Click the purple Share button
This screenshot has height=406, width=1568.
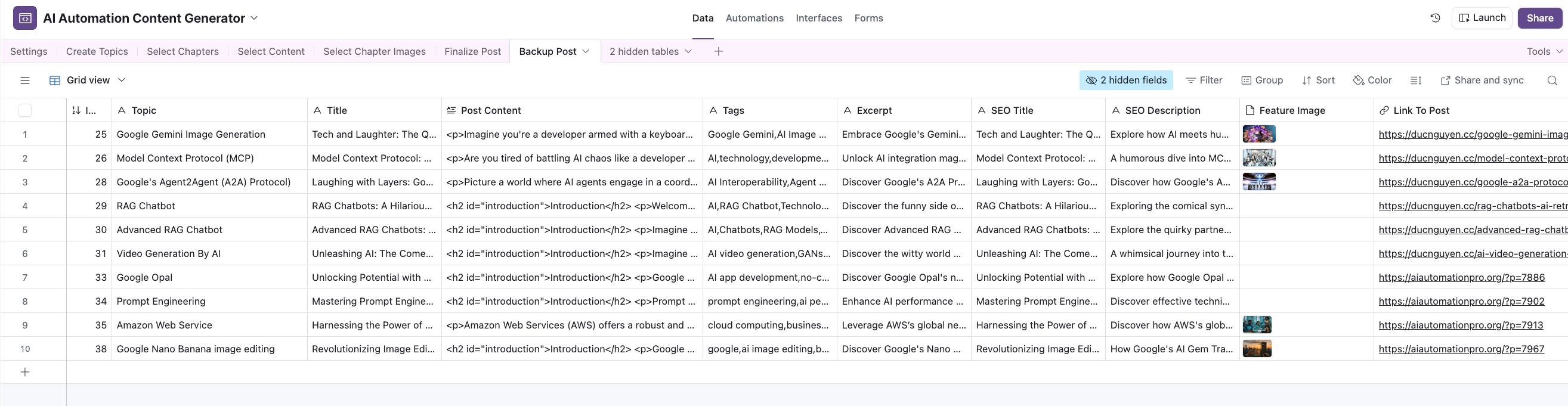point(1539,18)
